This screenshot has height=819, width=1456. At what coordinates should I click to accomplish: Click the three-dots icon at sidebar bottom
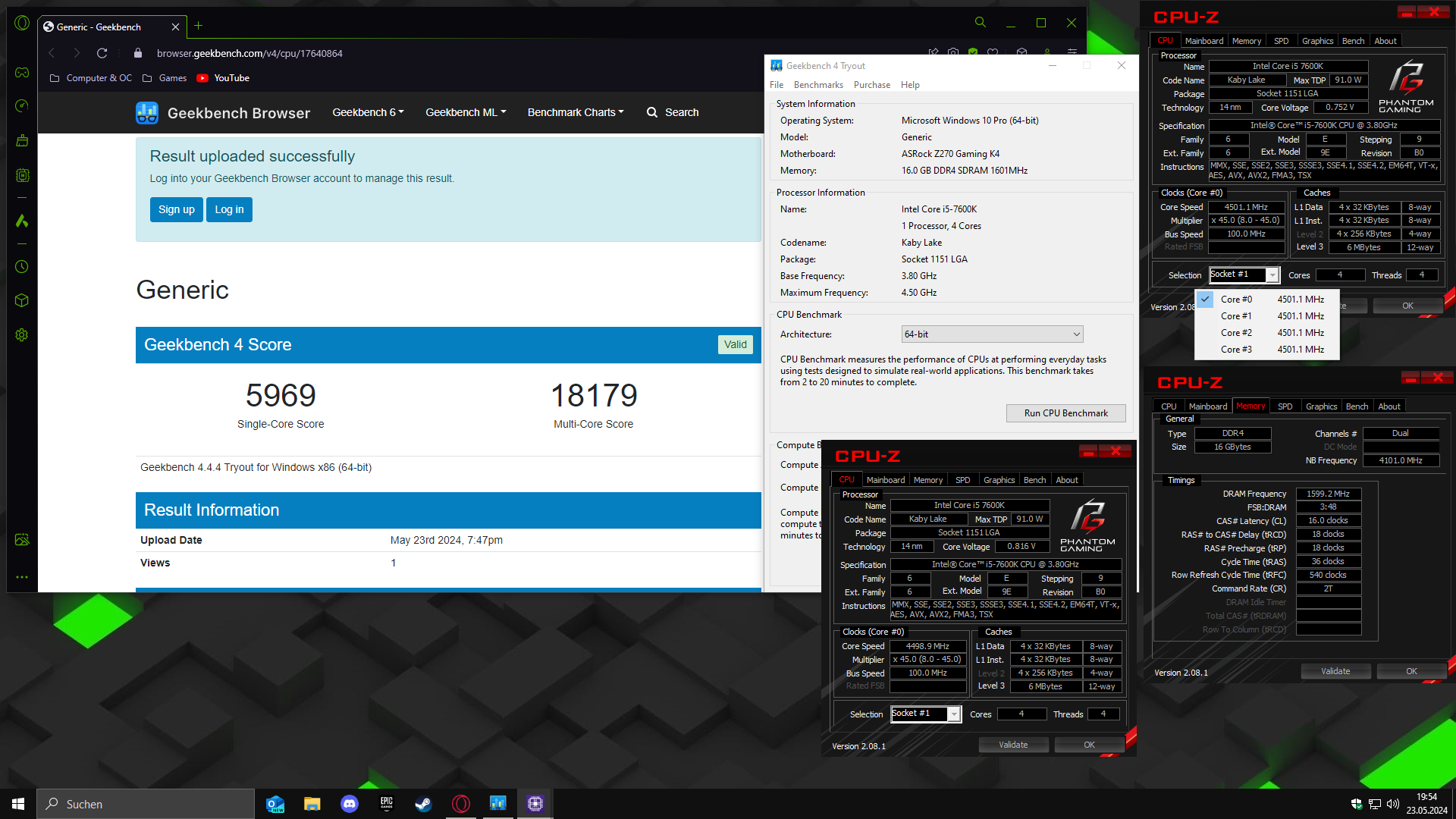(22, 577)
